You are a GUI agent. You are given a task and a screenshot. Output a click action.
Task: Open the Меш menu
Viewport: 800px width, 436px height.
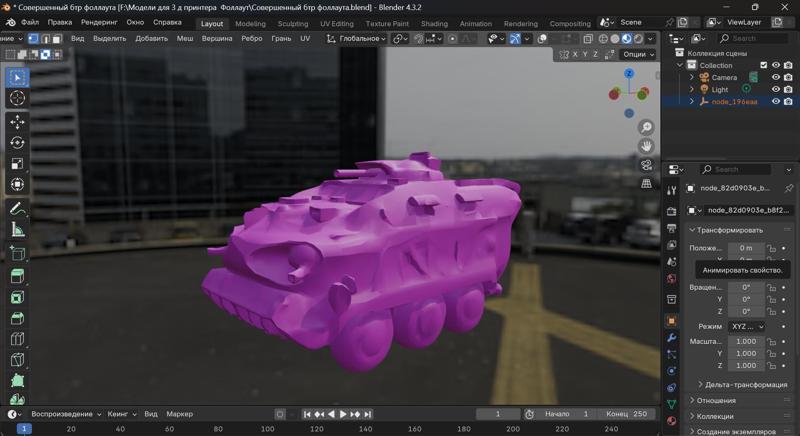point(185,39)
